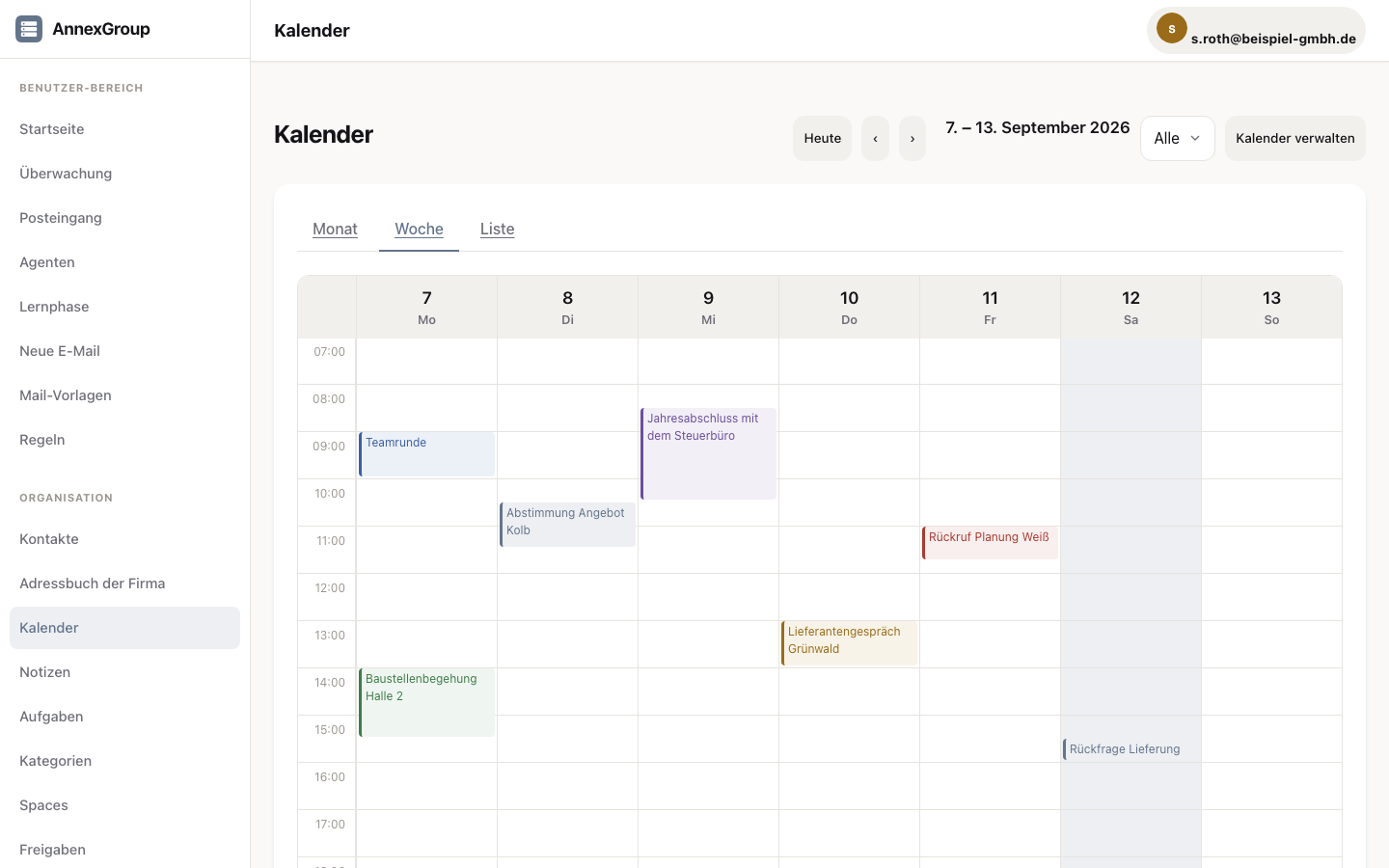Compose via Neue E-Mail
Viewport: 1389px width, 868px height.
[x=124, y=351]
